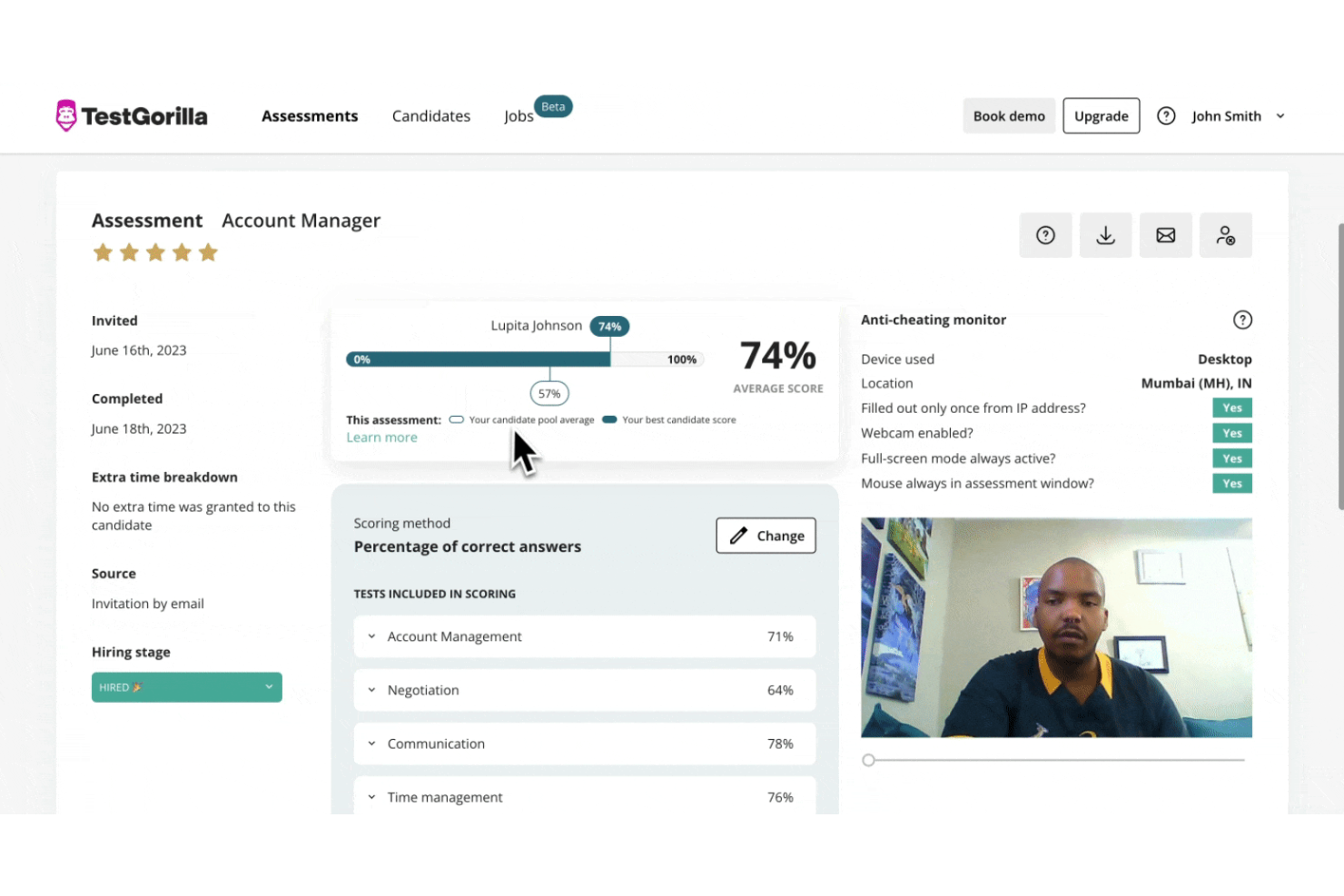
Task: Click the 71% Account Management score
Action: tap(780, 636)
